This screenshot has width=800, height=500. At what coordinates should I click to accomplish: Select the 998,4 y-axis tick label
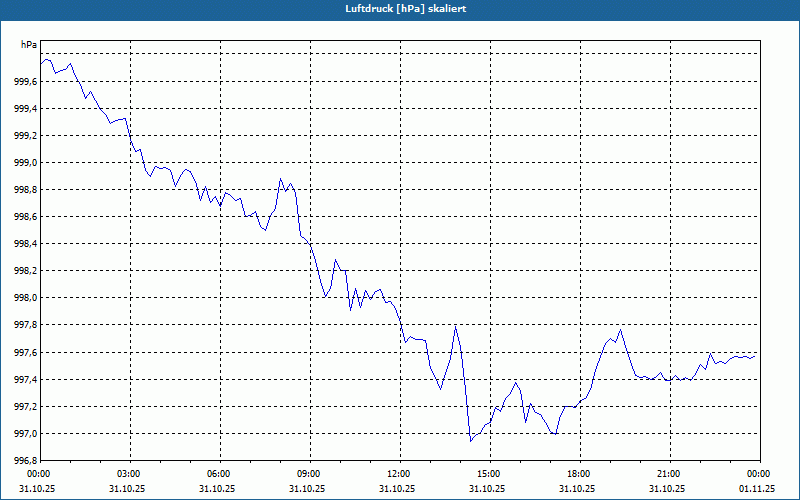(26, 244)
